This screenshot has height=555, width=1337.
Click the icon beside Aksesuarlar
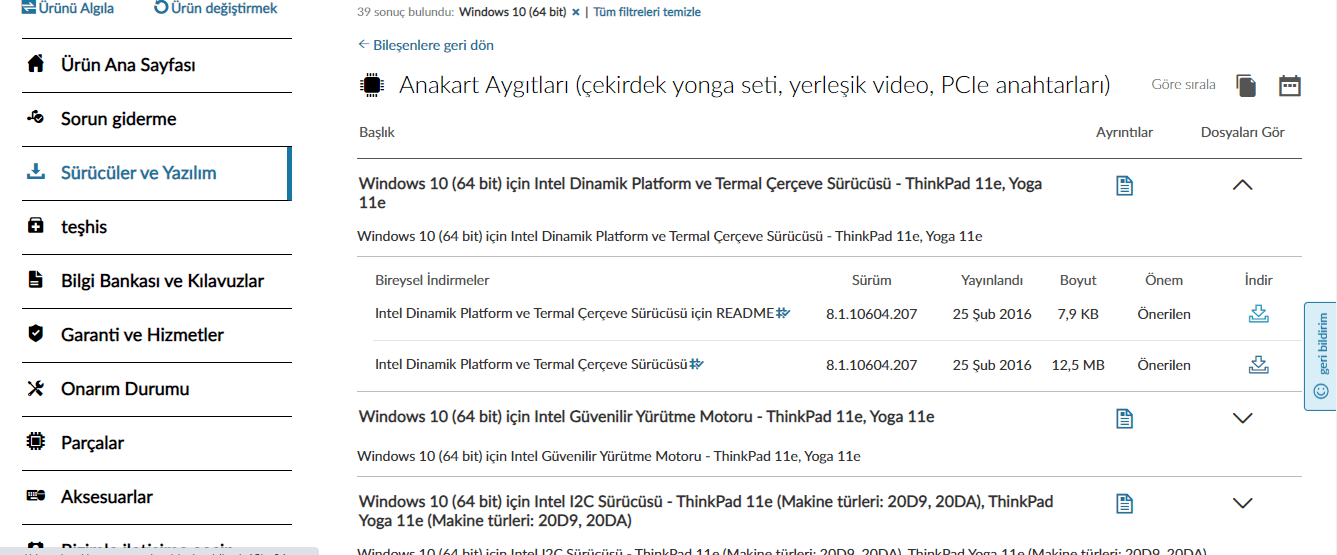tap(36, 496)
